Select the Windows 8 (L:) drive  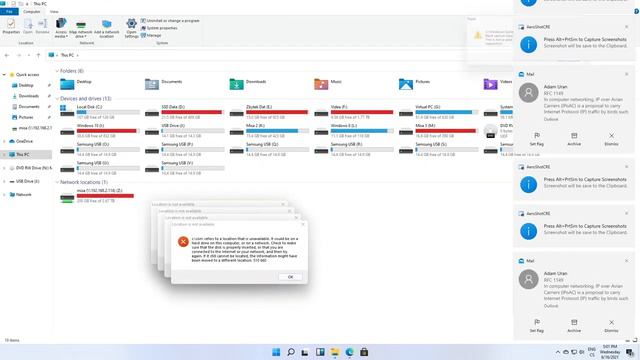(x=354, y=131)
